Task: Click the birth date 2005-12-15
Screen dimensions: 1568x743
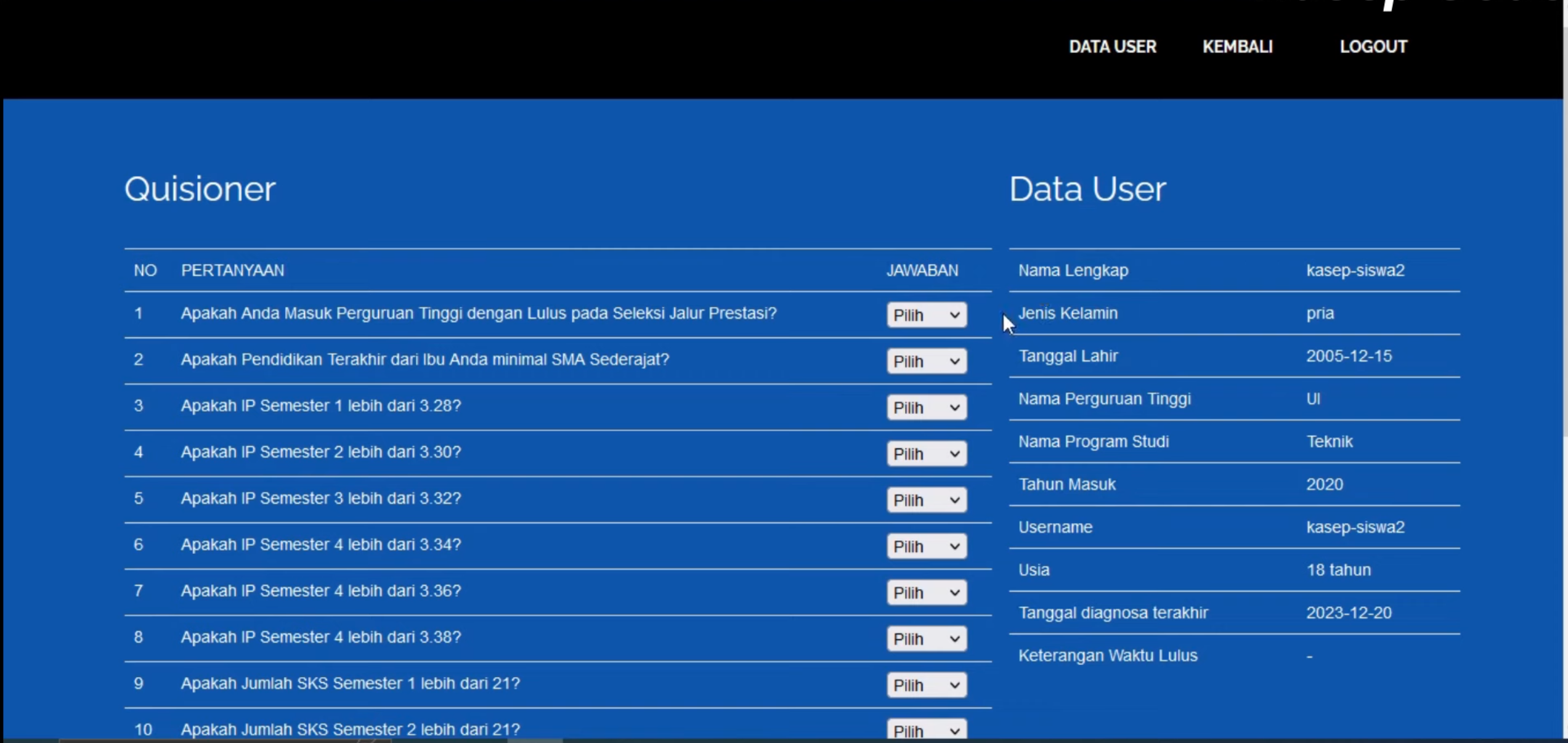Action: (x=1349, y=356)
